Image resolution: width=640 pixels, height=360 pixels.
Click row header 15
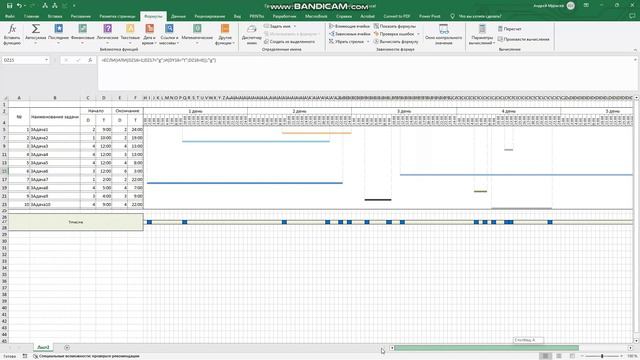(4, 171)
